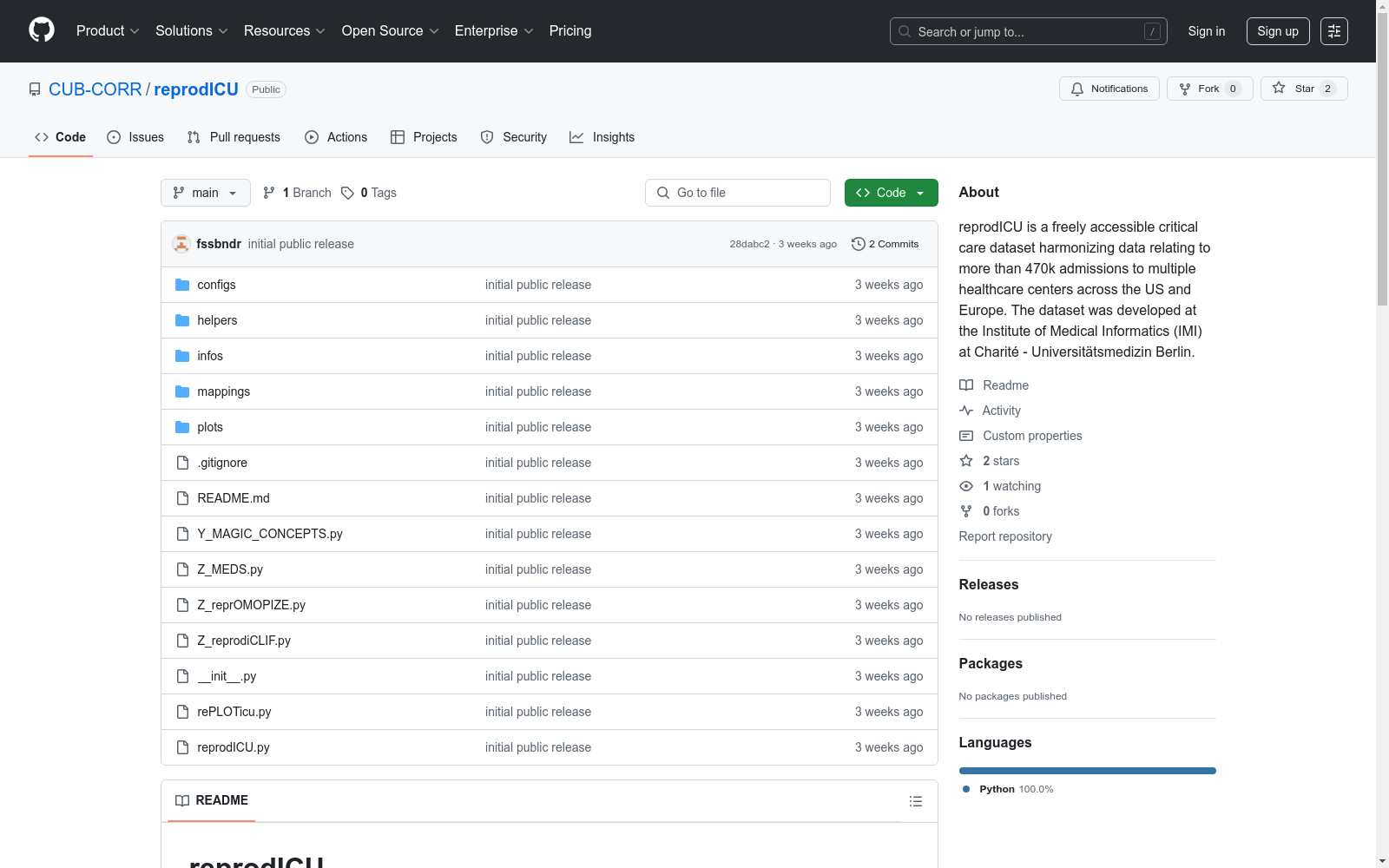1389x868 pixels.
Task: Click the .gitignore file icon
Action: (x=182, y=463)
